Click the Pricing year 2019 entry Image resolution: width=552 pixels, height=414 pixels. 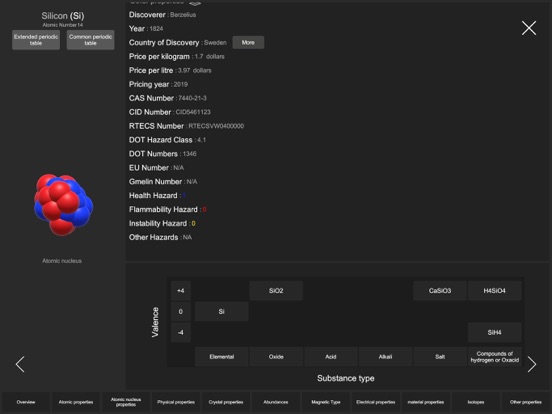158,84
